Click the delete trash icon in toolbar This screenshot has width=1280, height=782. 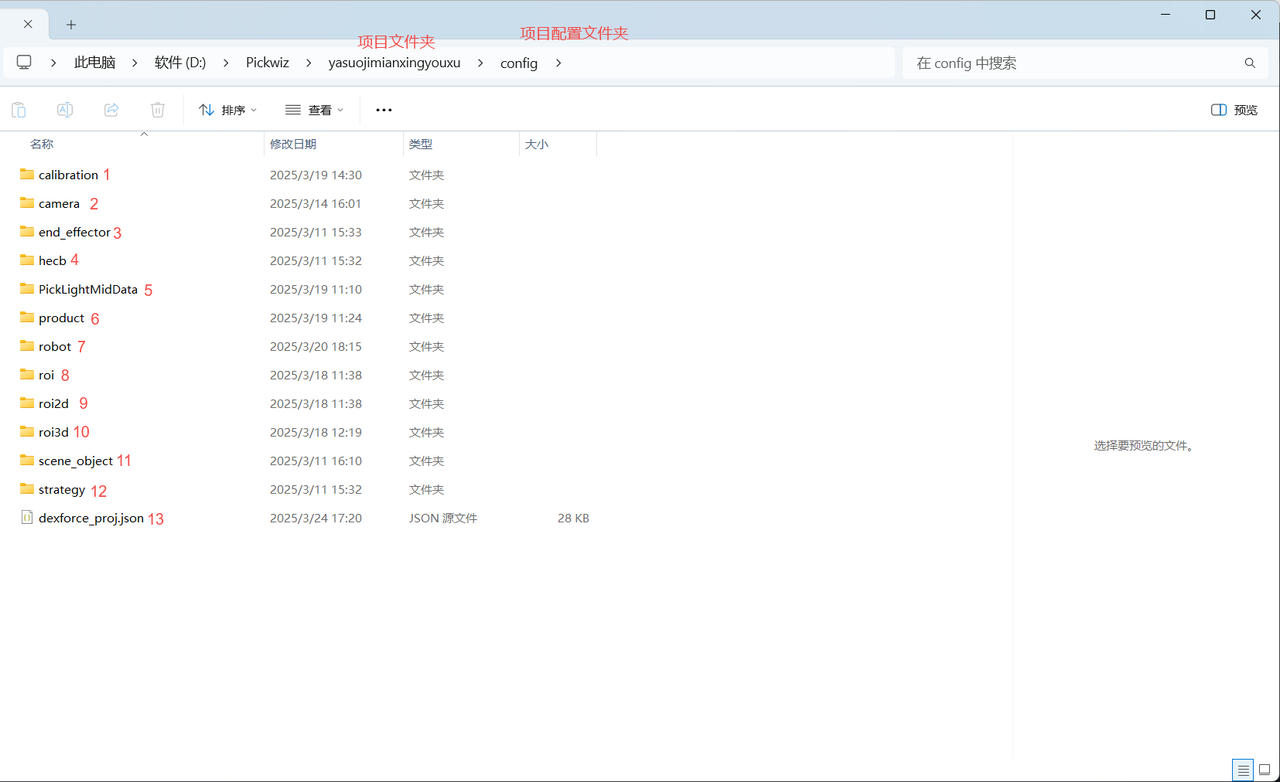pos(157,110)
